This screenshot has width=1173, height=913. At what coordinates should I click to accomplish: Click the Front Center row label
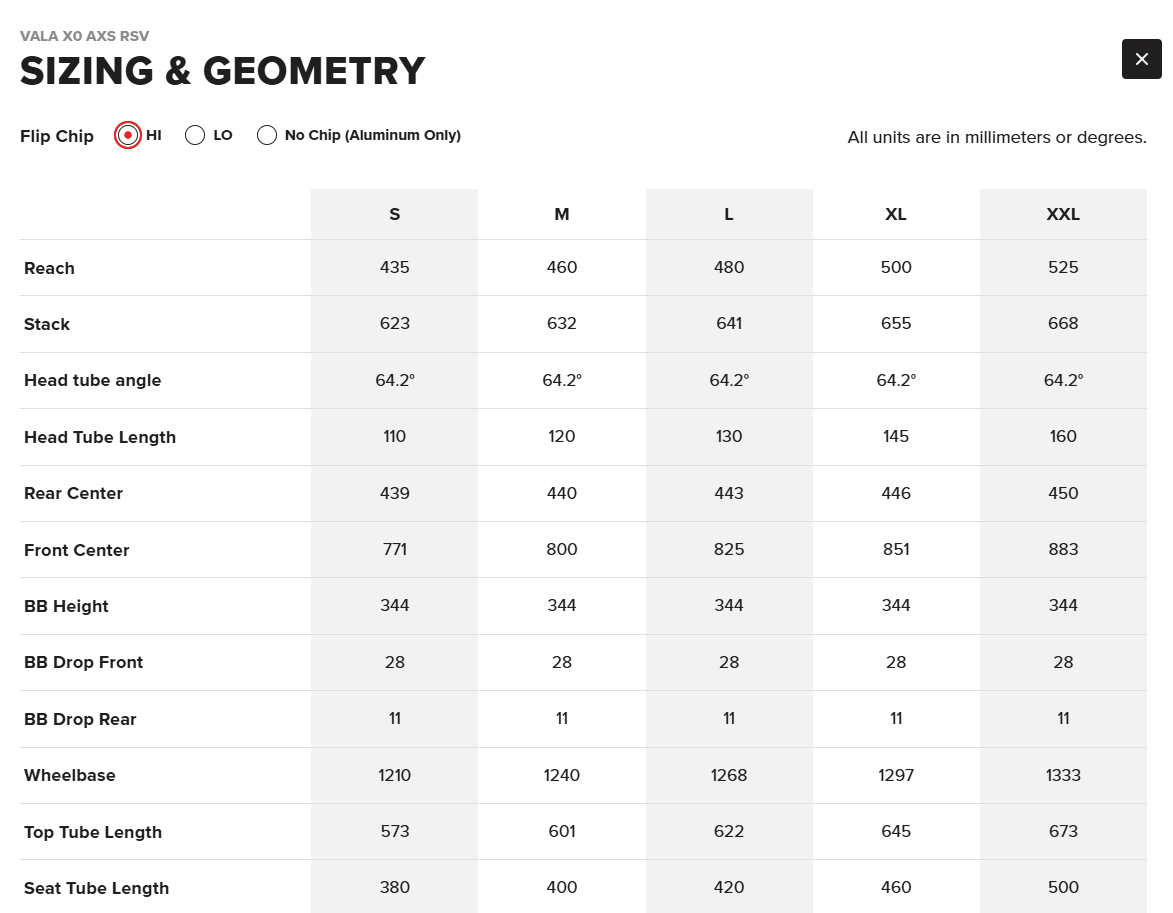76,550
